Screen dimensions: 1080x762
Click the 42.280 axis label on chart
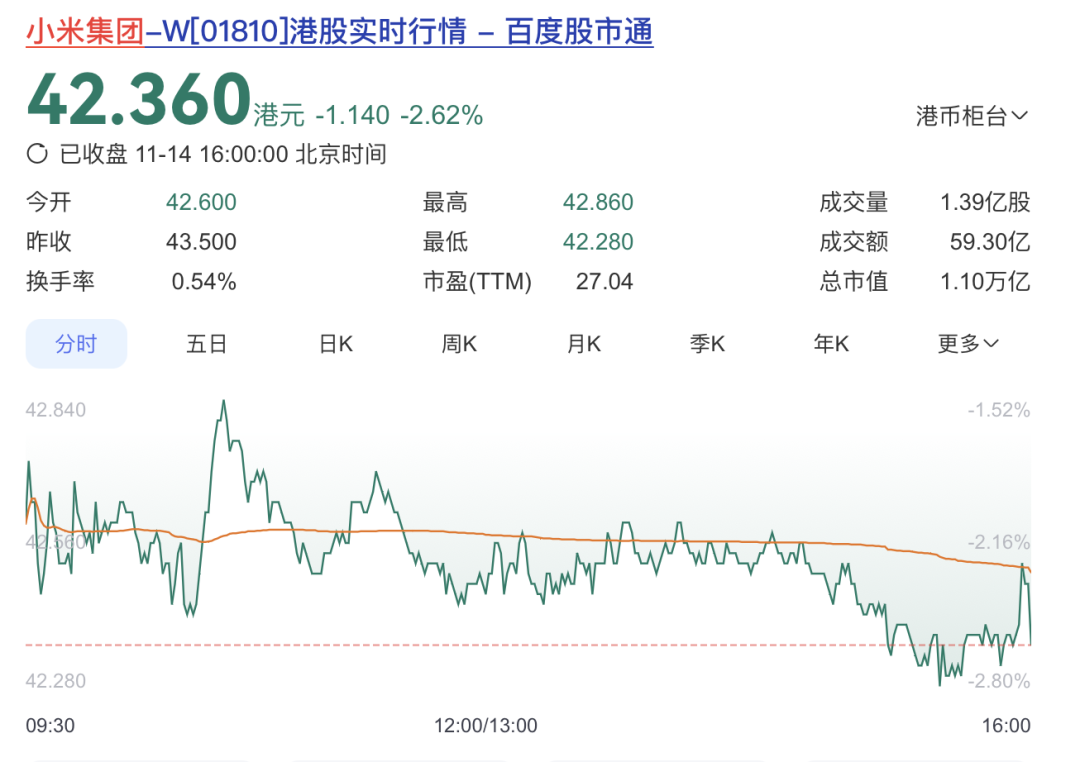point(56,681)
